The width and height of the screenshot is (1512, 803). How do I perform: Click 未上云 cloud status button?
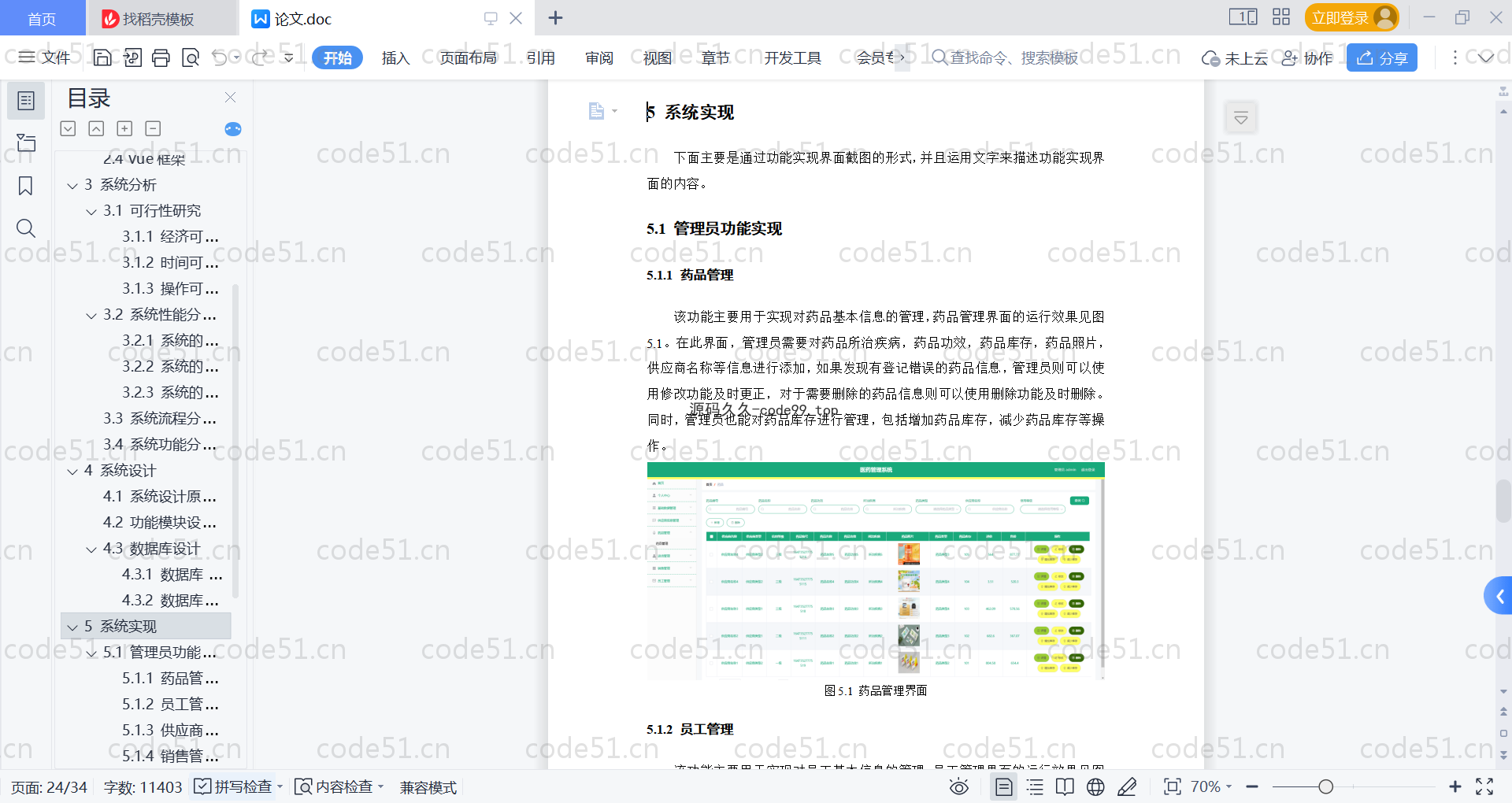click(x=1235, y=57)
